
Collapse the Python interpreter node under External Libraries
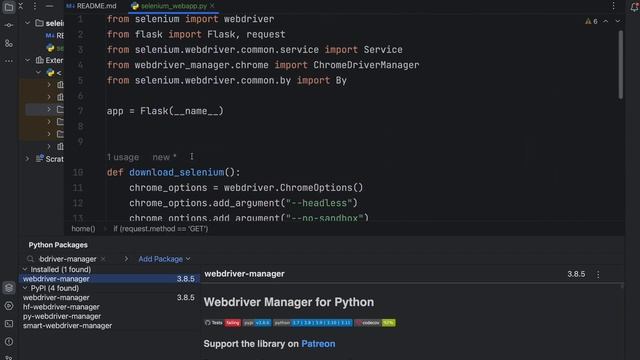click(x=38, y=73)
